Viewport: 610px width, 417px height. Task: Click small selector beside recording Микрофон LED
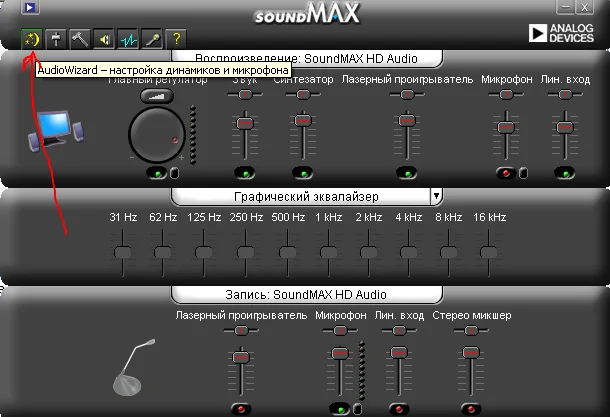coord(358,409)
